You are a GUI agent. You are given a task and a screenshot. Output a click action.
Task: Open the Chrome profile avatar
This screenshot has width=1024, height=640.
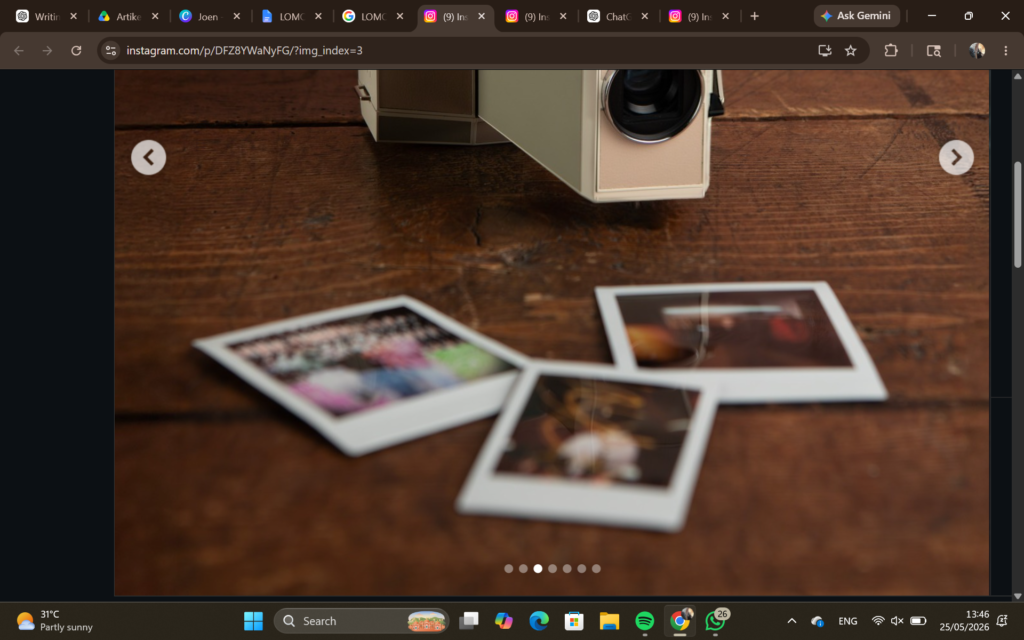[x=977, y=50]
